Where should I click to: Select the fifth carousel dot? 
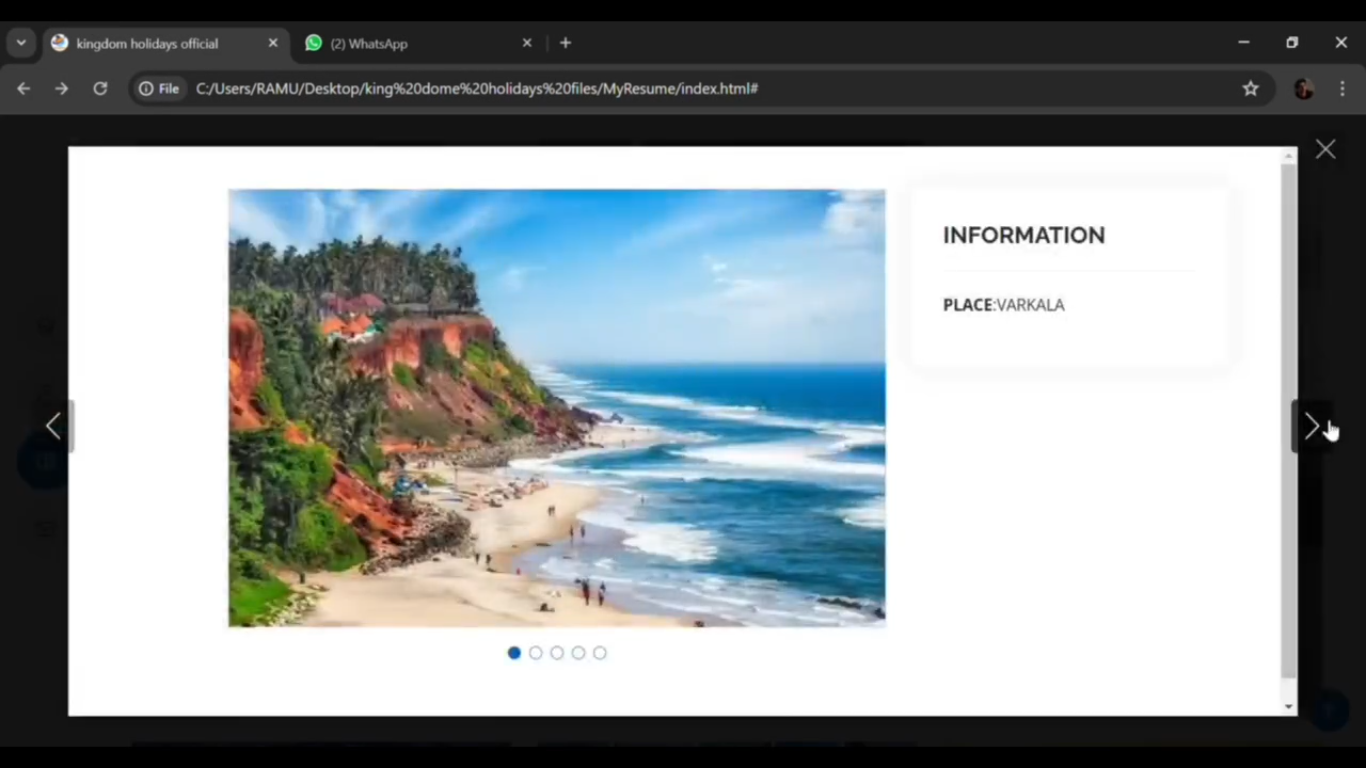600,653
